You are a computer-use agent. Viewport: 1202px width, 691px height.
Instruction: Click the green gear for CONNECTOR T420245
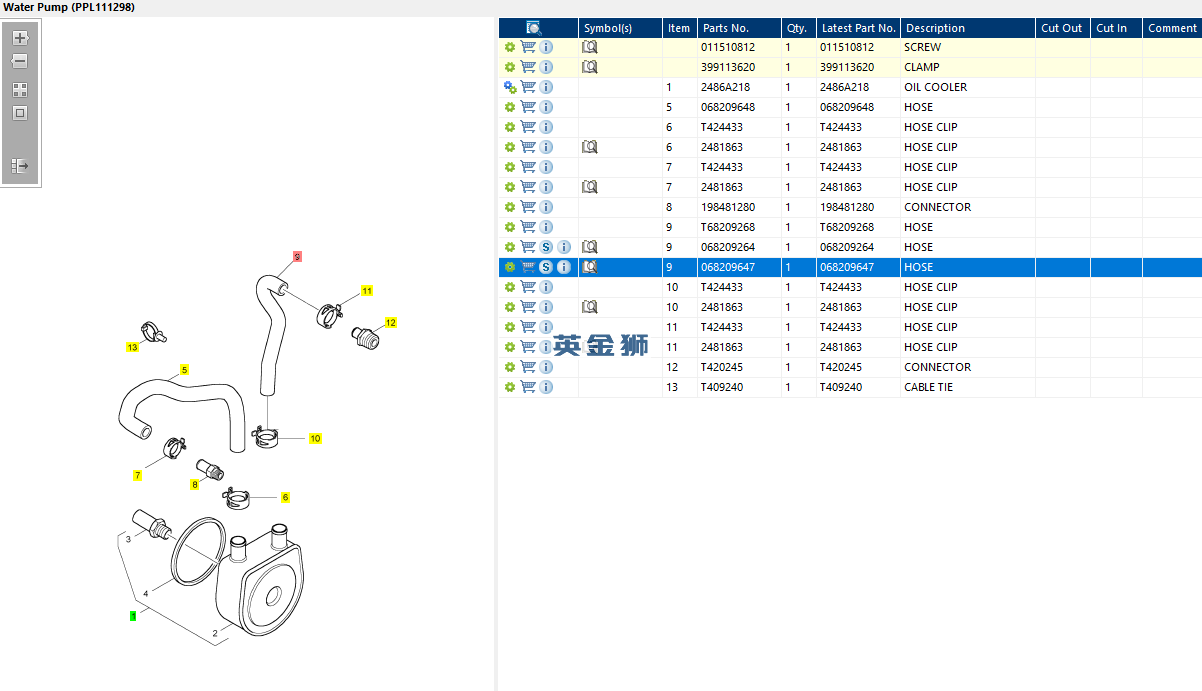point(510,367)
